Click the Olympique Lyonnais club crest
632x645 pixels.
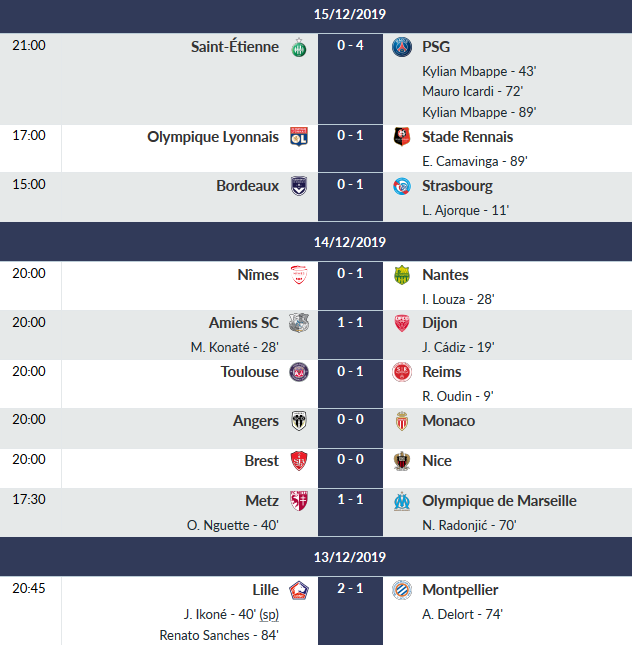(x=298, y=138)
